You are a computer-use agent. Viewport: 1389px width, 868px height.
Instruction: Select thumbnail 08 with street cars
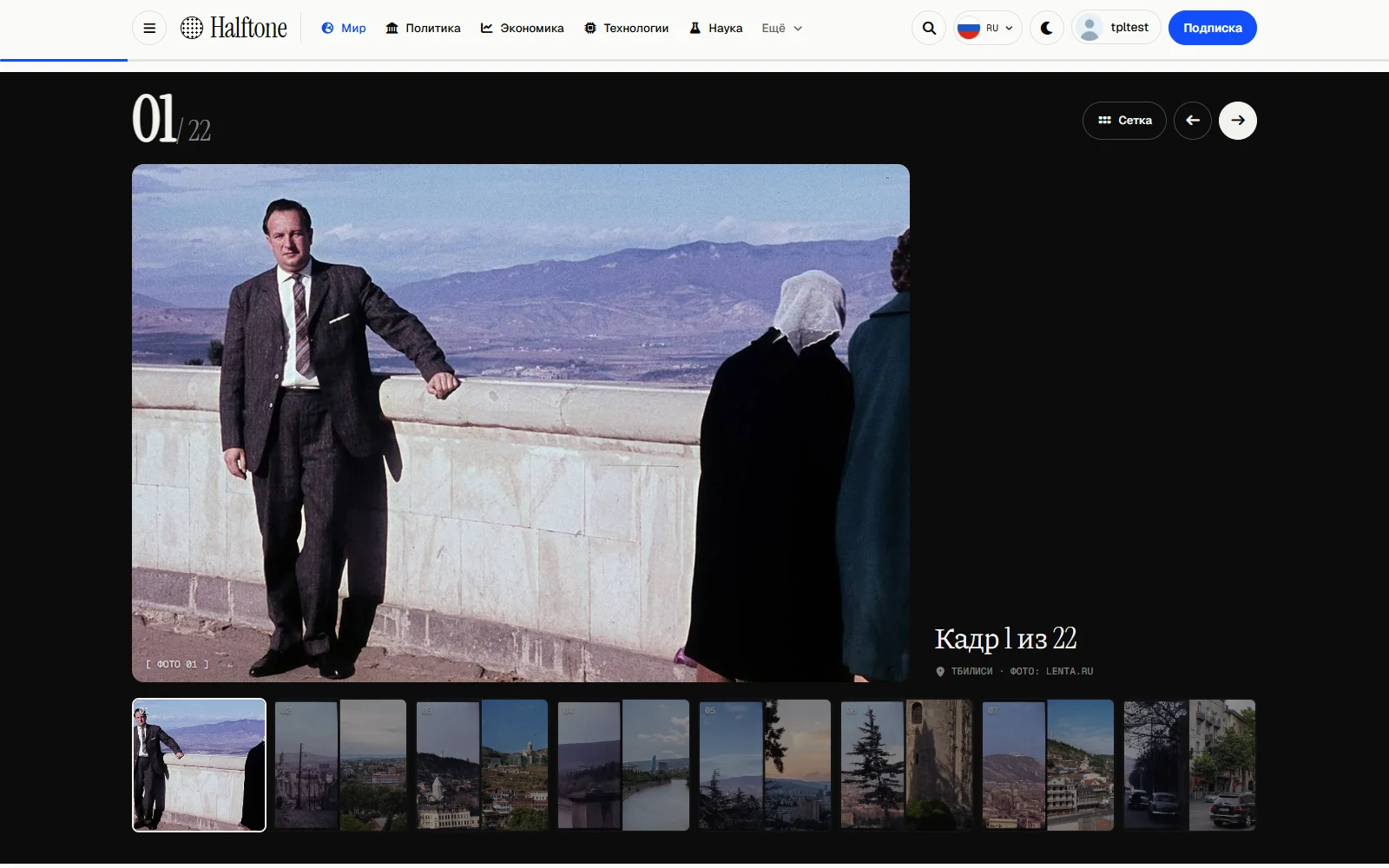click(x=1189, y=765)
